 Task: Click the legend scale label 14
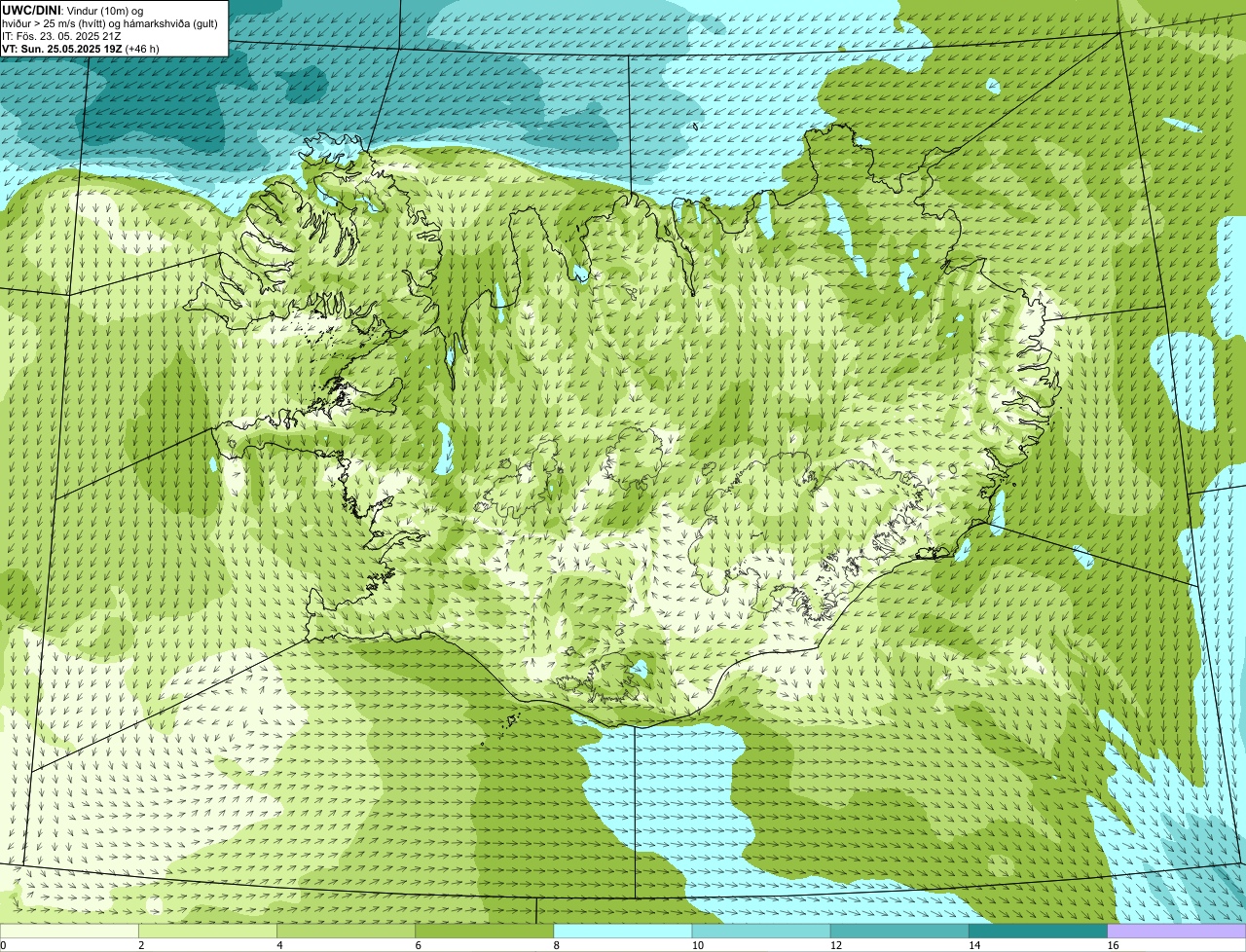[974, 945]
